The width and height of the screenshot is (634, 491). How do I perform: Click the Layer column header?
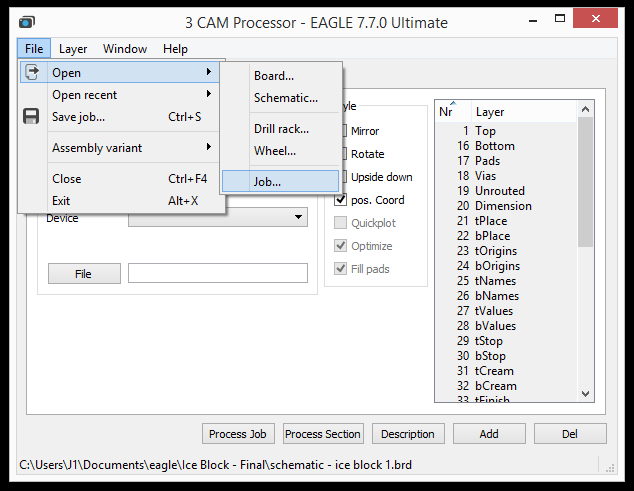(x=524, y=111)
